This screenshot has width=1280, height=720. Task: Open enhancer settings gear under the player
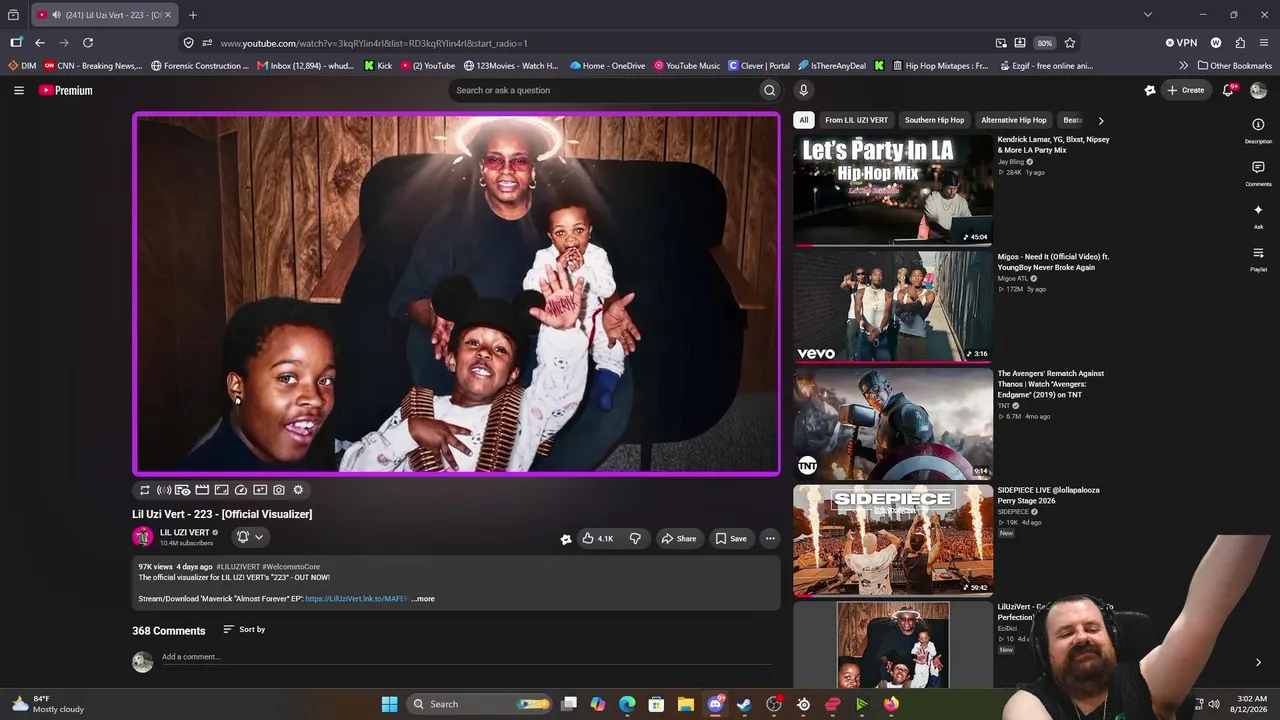298,490
